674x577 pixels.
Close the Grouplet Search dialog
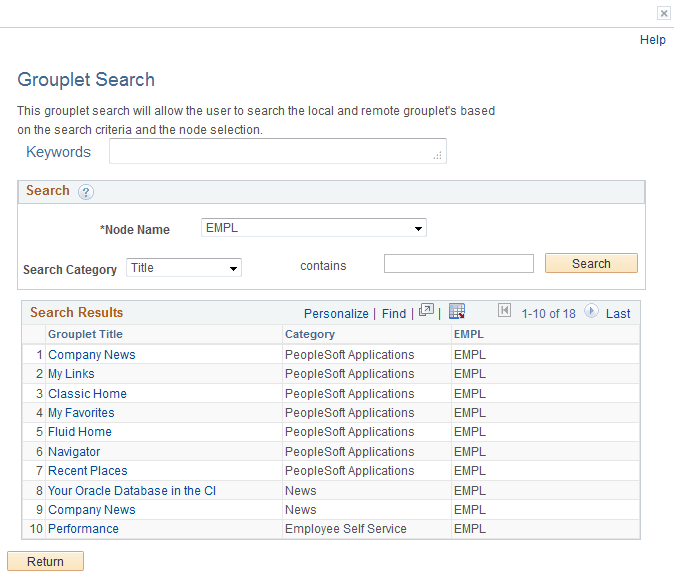pos(663,14)
